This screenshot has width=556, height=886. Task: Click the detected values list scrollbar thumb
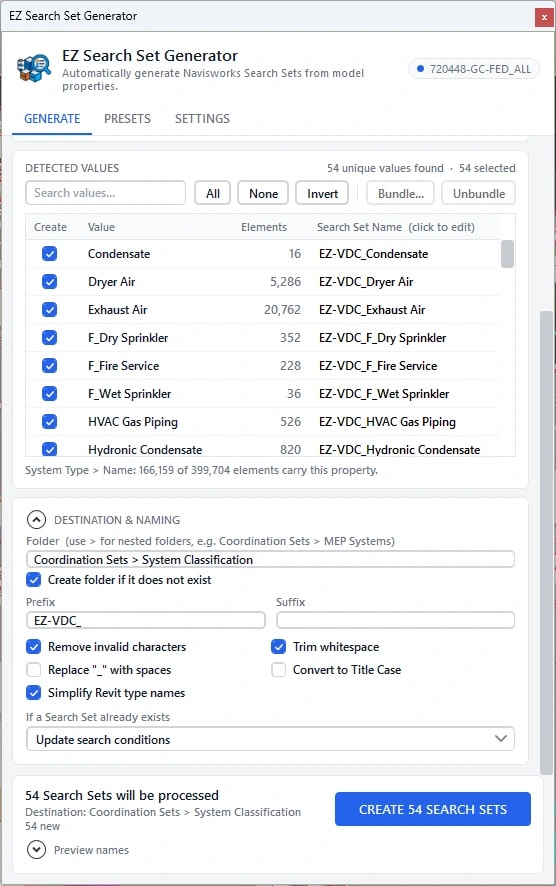[x=507, y=254]
